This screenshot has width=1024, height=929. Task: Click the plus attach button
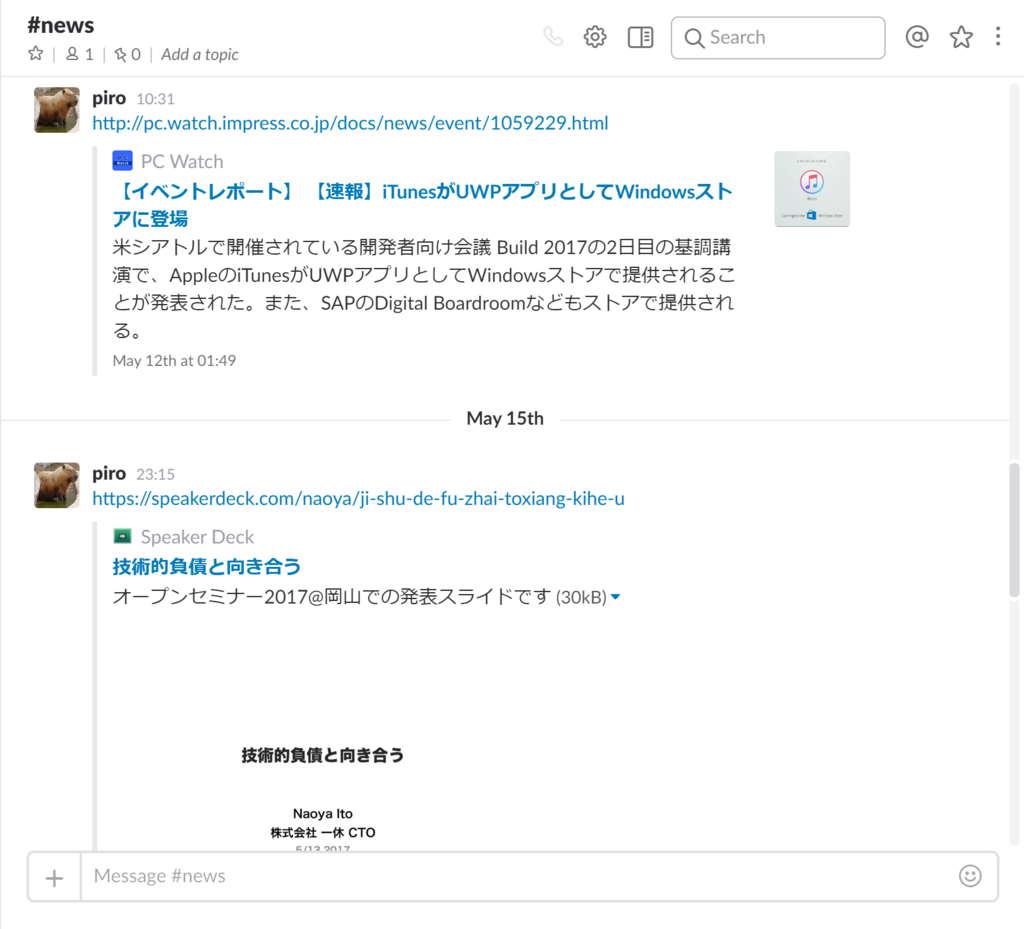tap(54, 877)
